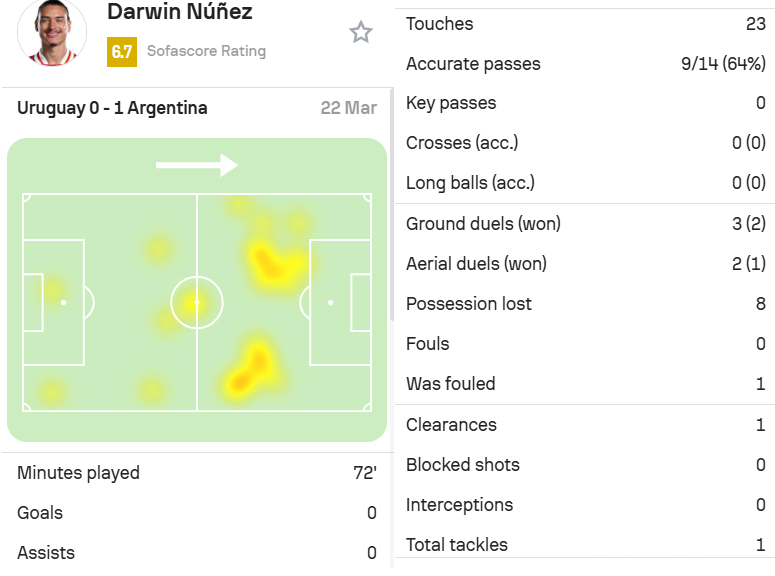Screen dimensions: 775x576
Task: Click the Ground duels (won) row
Action: 585,223
